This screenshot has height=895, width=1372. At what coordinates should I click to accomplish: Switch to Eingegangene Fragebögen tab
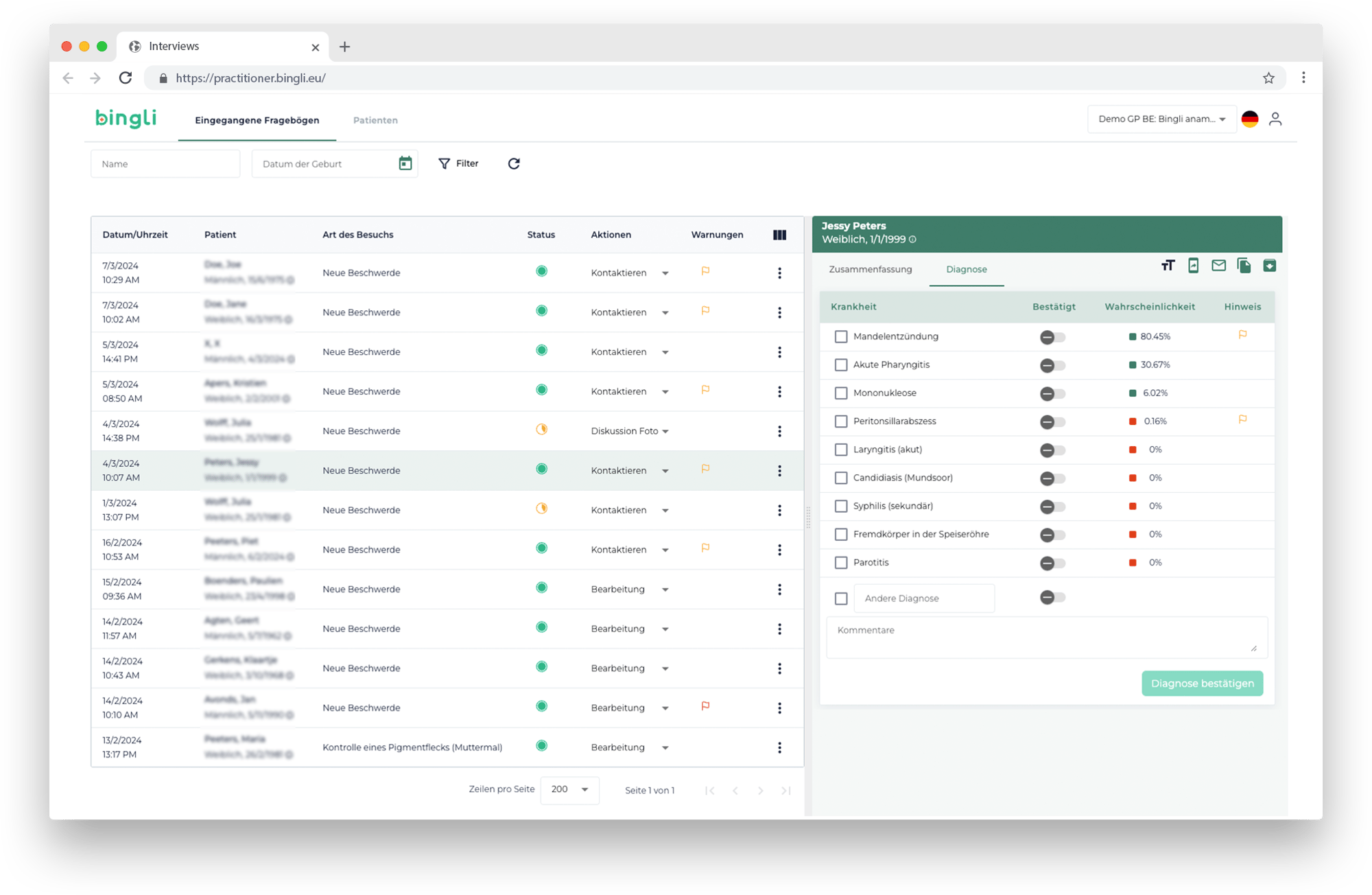[257, 120]
